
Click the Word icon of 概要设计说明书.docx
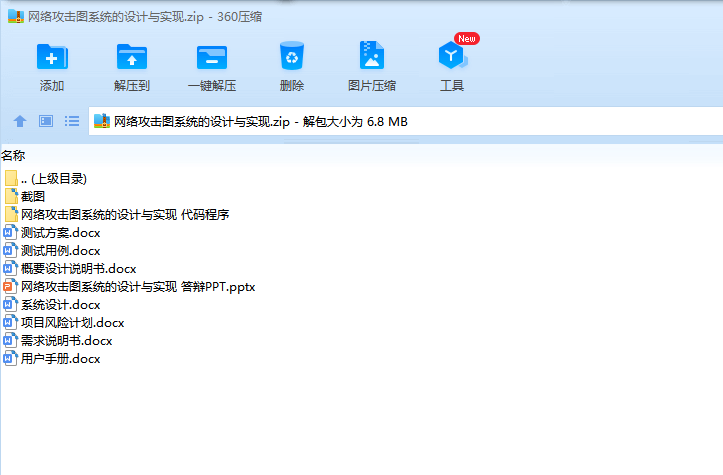[11, 268]
